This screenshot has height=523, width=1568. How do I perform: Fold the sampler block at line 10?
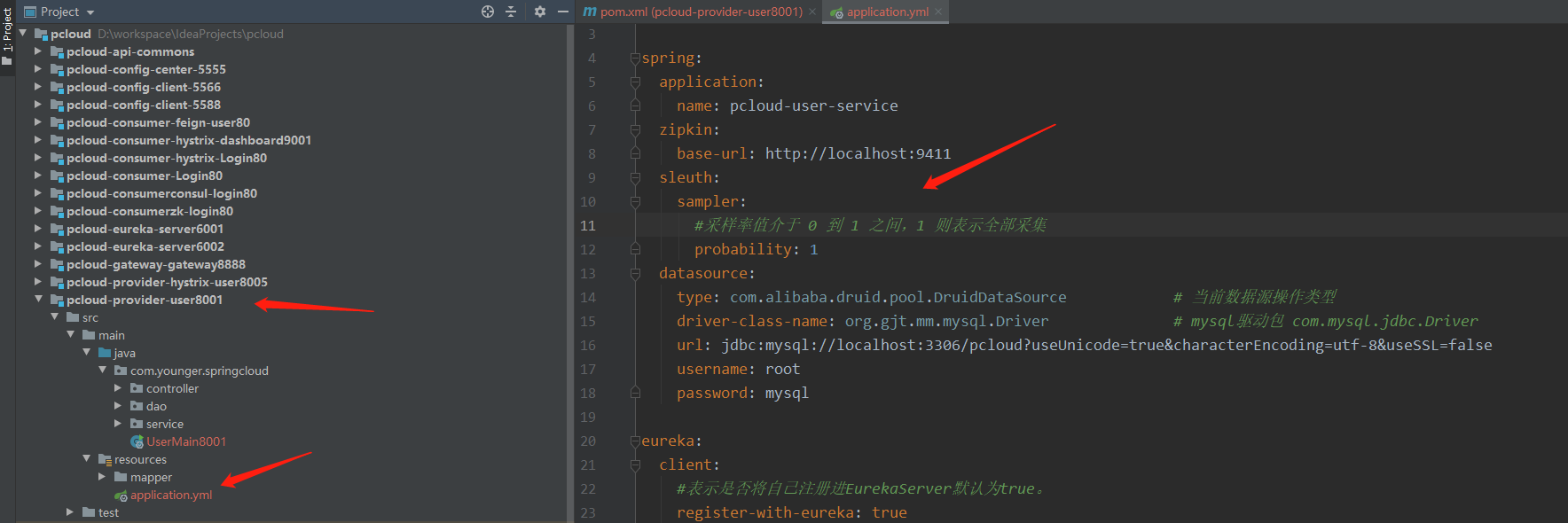[x=635, y=201]
